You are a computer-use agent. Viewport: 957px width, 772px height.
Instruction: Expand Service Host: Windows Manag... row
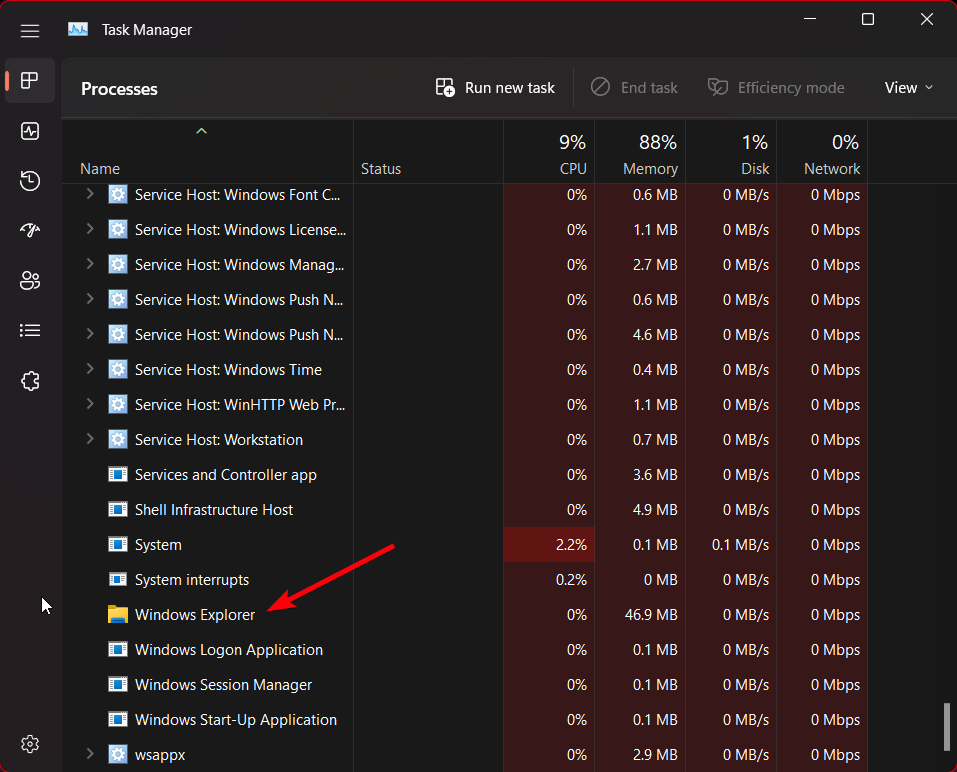pos(90,264)
